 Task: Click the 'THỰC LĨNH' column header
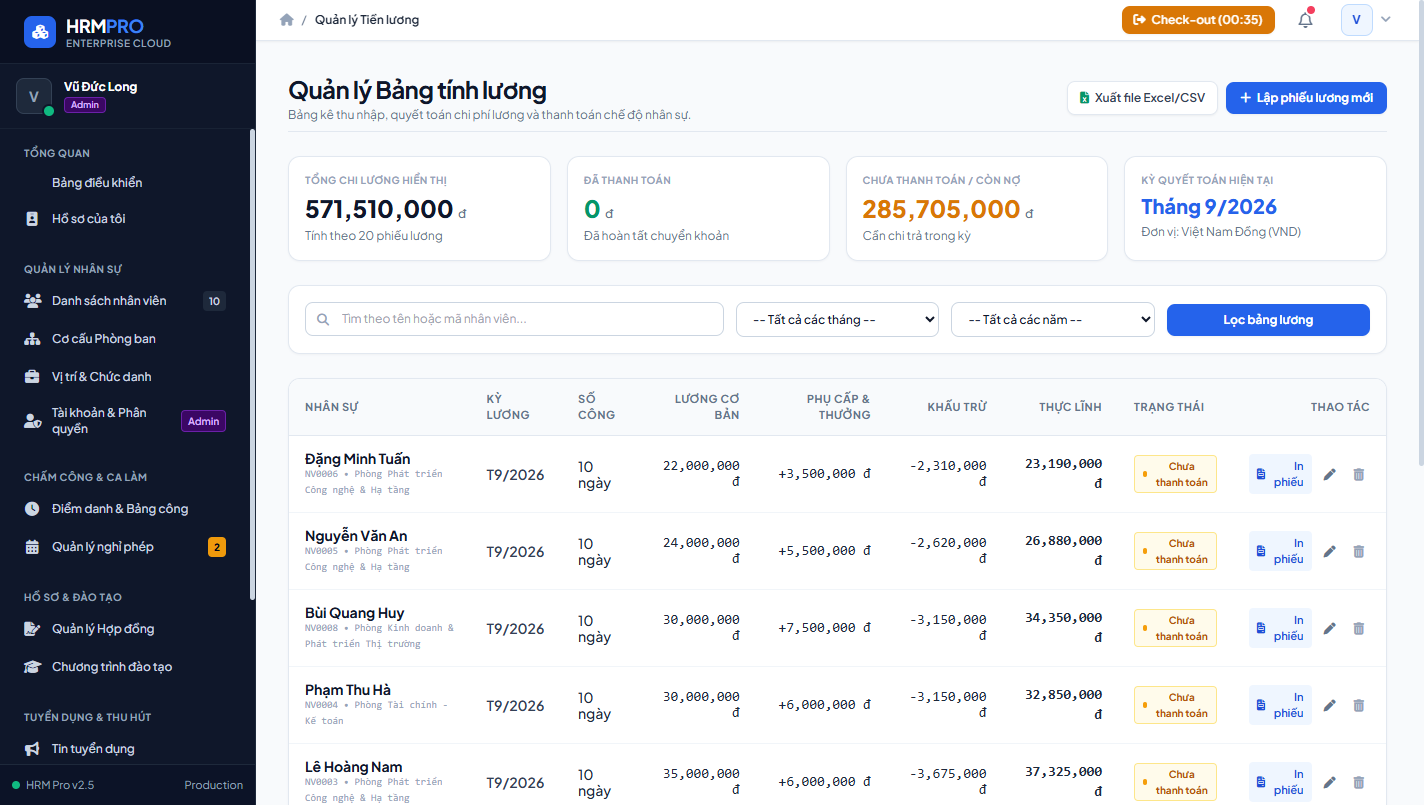[x=1070, y=407]
